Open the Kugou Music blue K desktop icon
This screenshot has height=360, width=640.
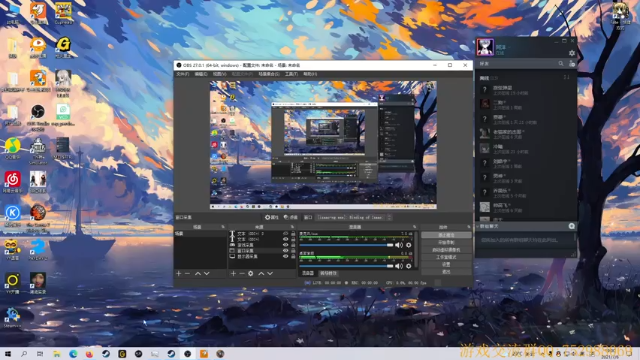coord(13,216)
